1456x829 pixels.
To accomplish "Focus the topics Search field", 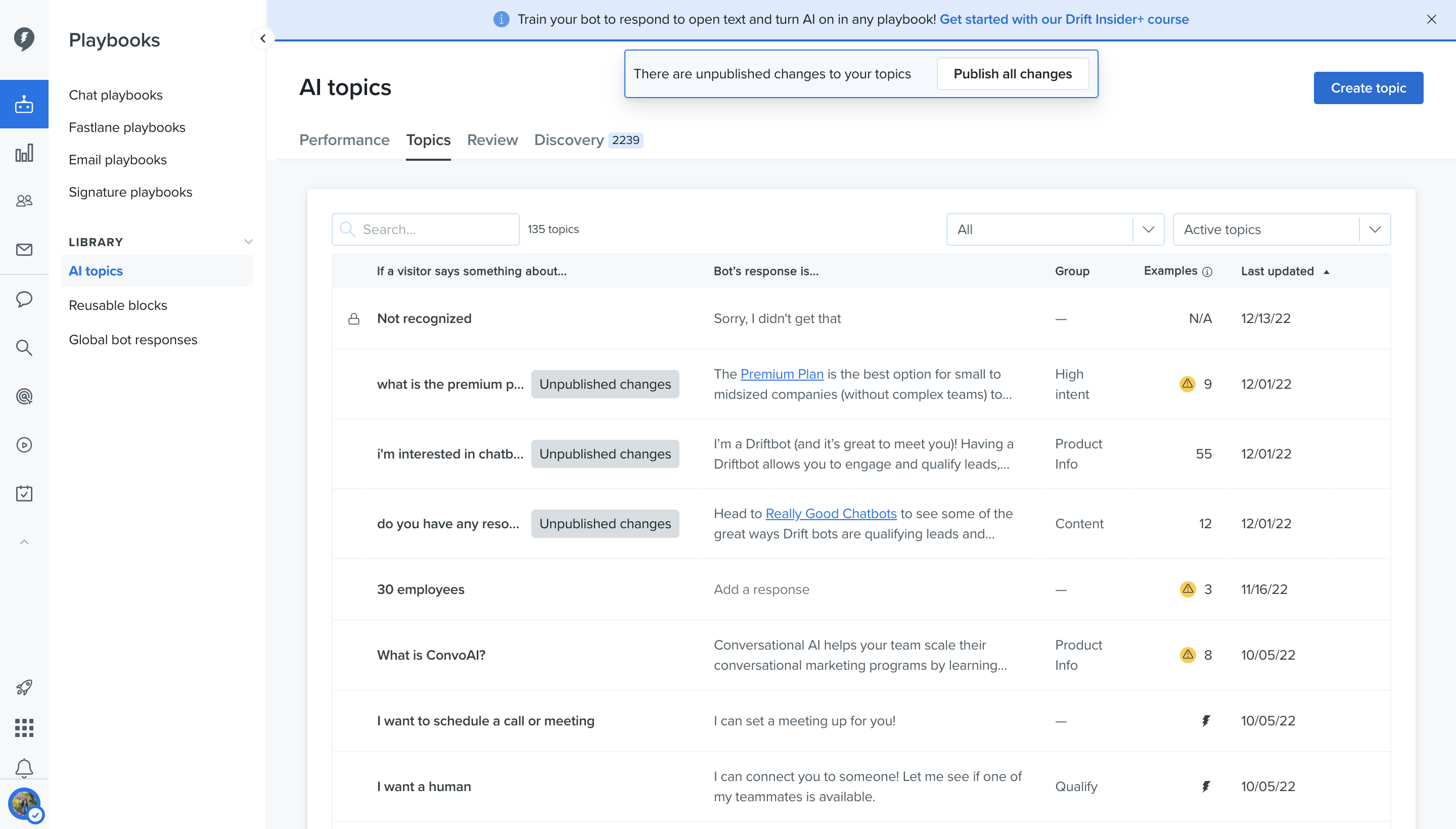I will tap(425, 229).
